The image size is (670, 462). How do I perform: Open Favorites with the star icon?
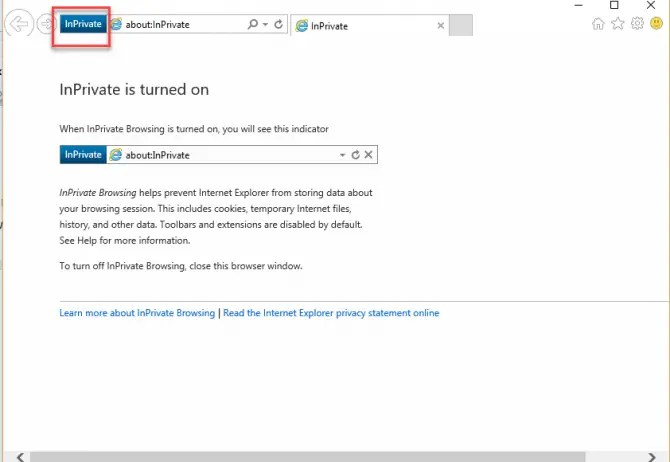[618, 24]
